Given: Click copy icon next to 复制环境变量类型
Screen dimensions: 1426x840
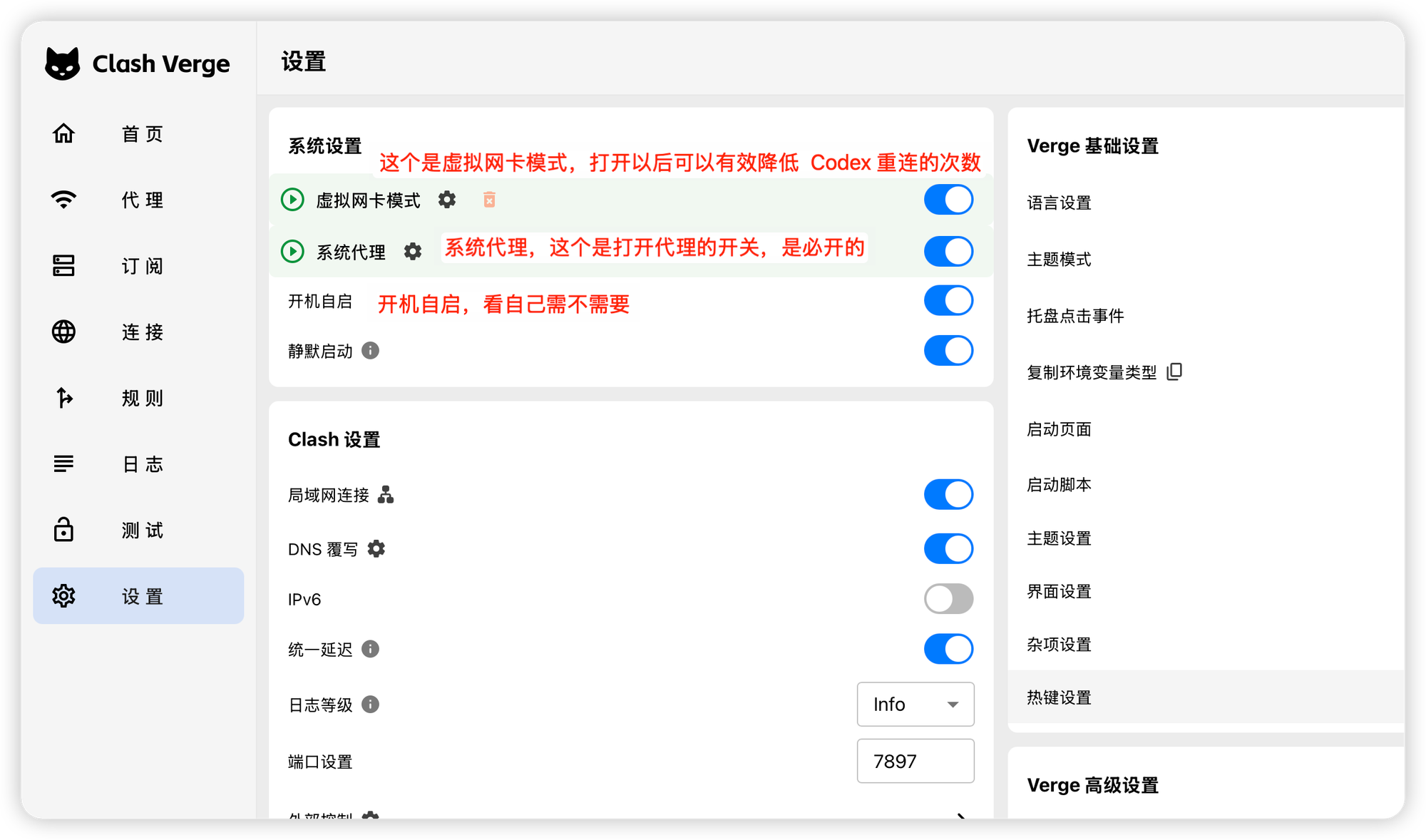Looking at the screenshot, I should coord(1174,372).
